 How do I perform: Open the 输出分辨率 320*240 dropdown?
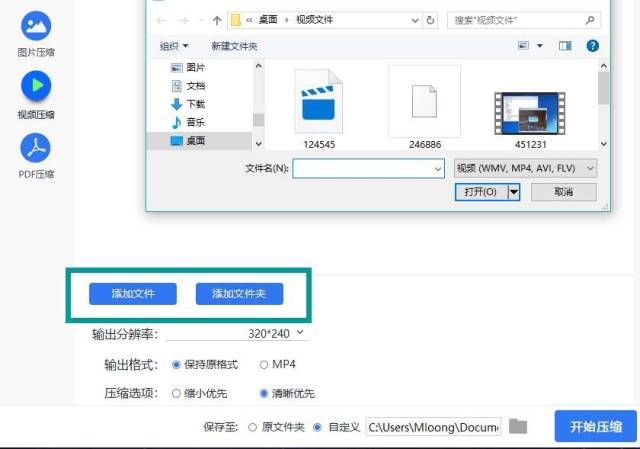pyautogui.click(x=236, y=333)
